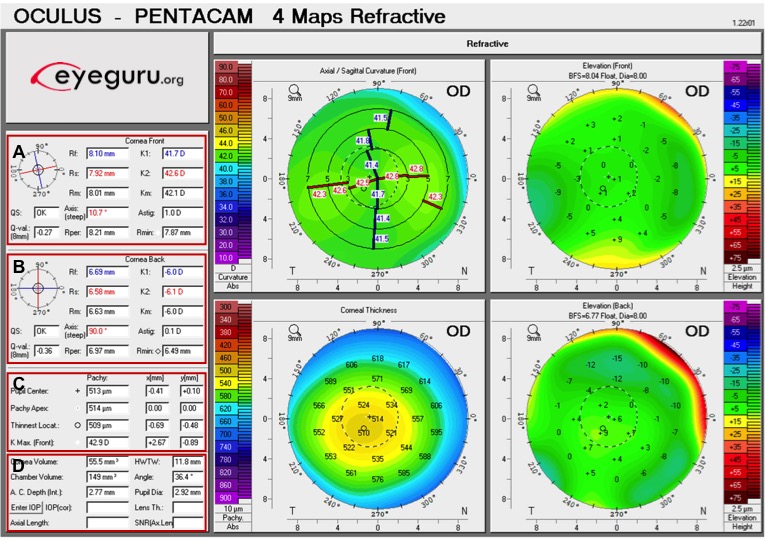Click 576 value on Corneal Thickness map
This screenshot has height=541, width=765.
377,480
